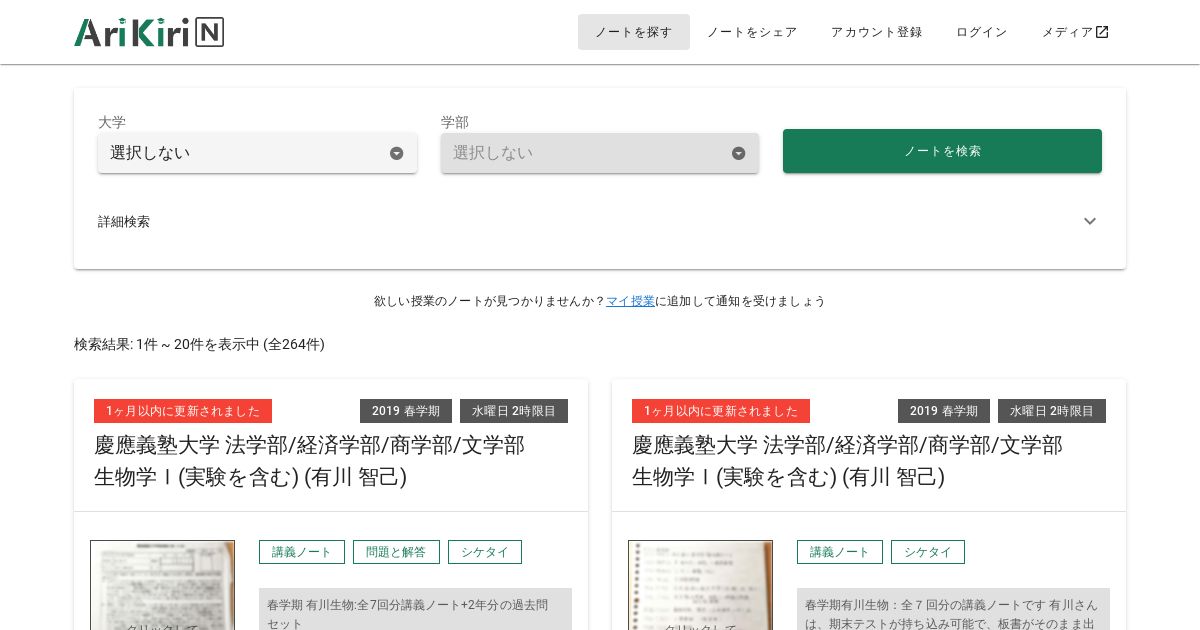Select シケタイ tag in first card
The width and height of the screenshot is (1200, 630).
485,552
